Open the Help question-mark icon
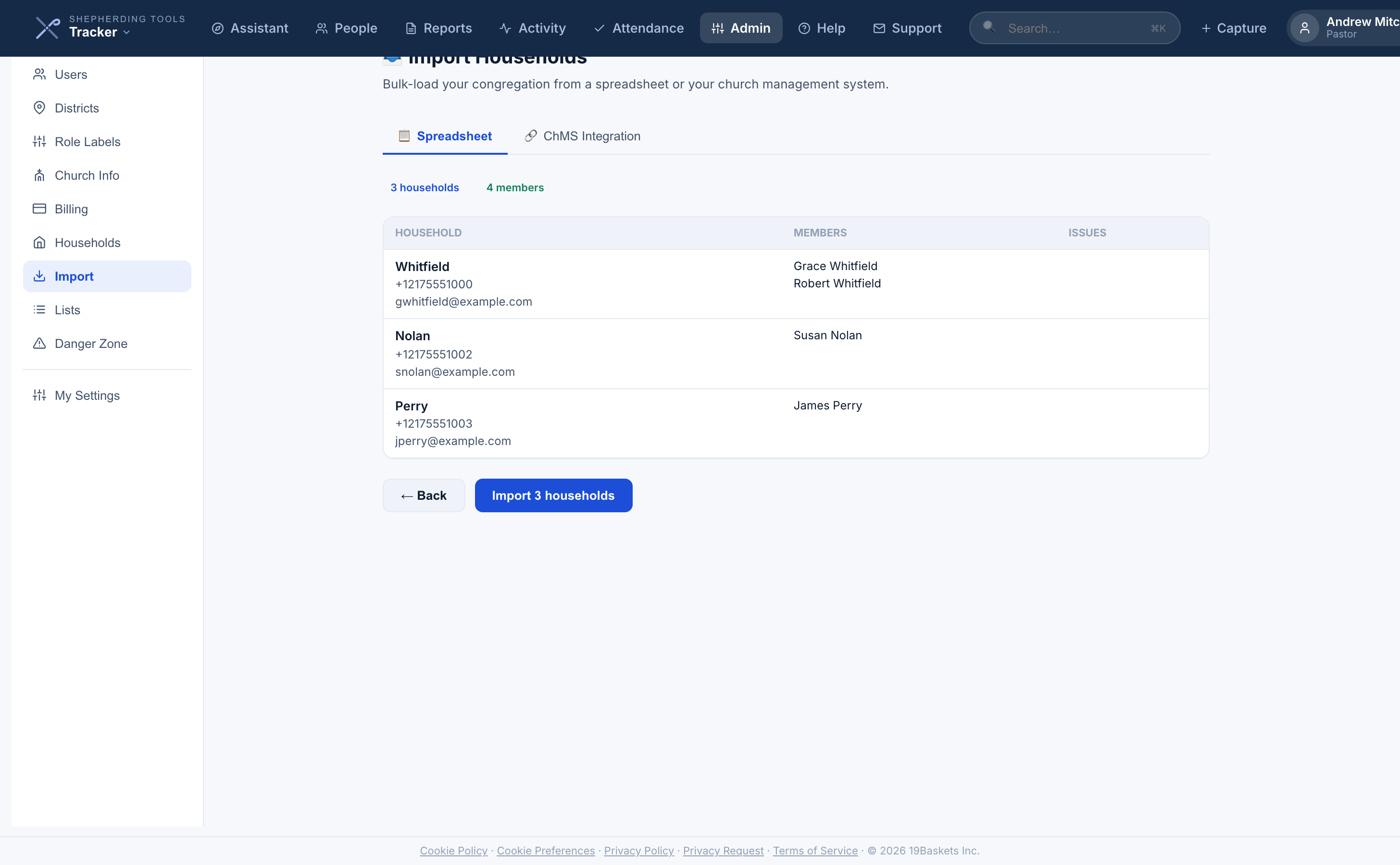 [804, 28]
